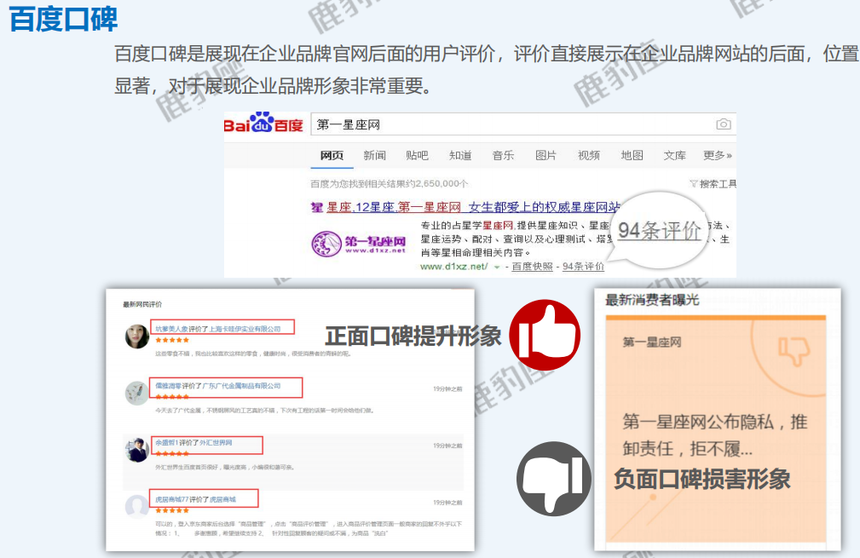Viewport: 860px width, 558px height.
Task: Open the 贴吧 tab
Action: 417,155
